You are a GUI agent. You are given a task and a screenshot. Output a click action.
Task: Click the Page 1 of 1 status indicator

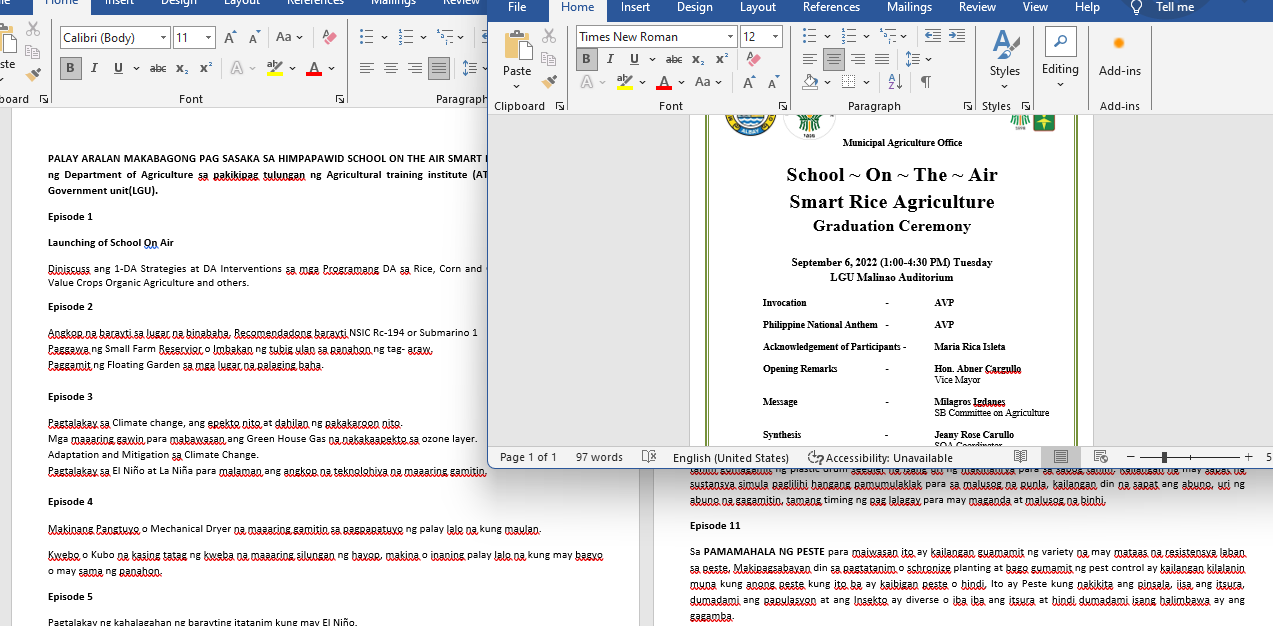click(x=528, y=457)
